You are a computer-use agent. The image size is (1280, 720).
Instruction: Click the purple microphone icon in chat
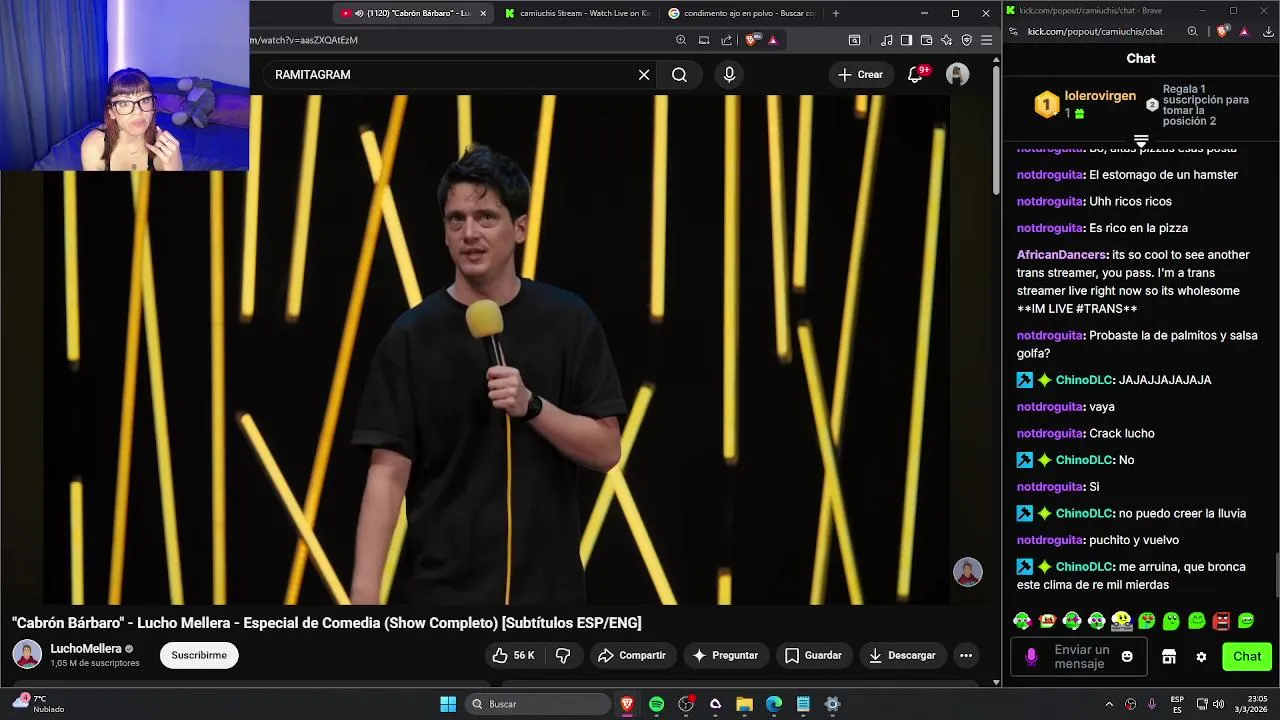[x=1031, y=657]
